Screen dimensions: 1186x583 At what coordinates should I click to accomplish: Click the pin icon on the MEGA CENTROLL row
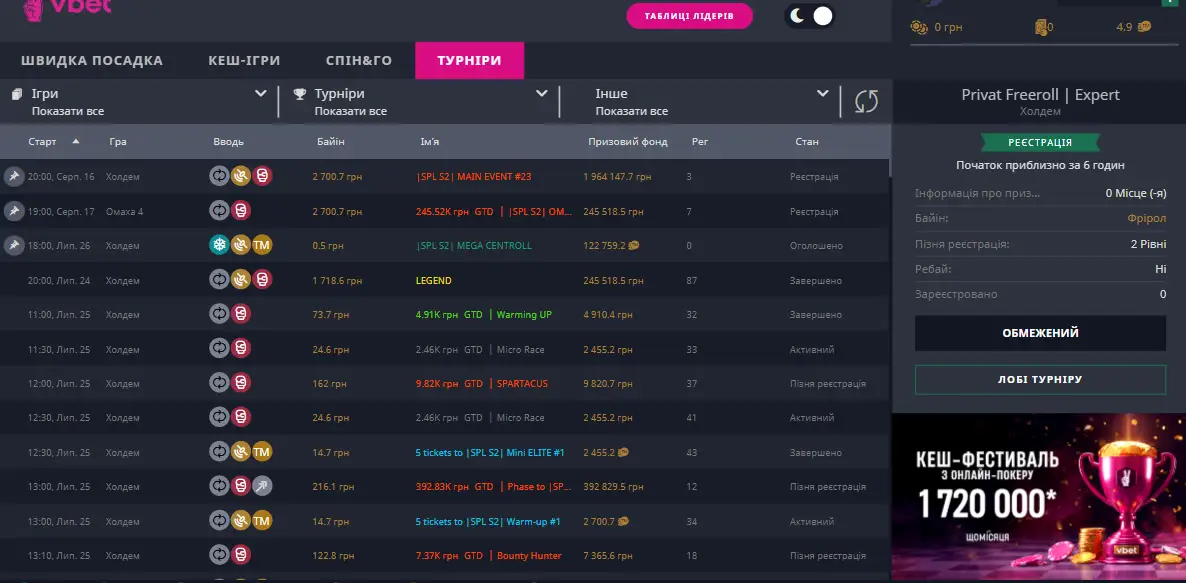[14, 245]
